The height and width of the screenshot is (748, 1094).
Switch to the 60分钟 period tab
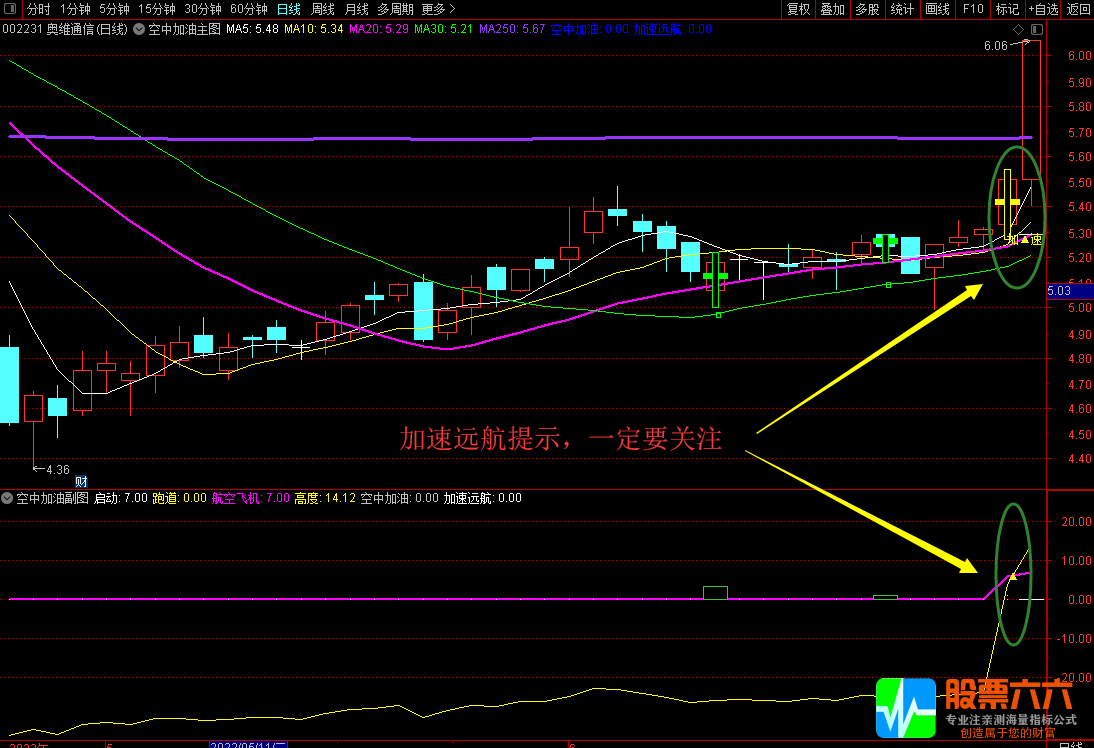[x=249, y=9]
